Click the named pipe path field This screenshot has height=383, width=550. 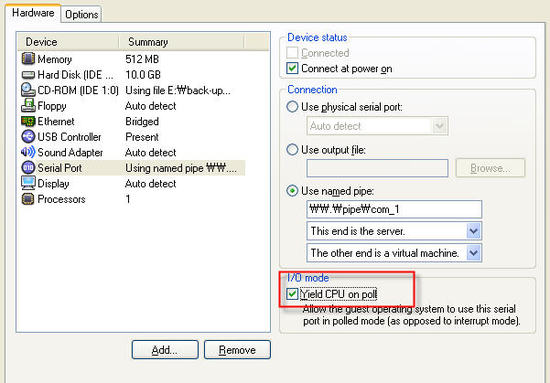point(394,209)
